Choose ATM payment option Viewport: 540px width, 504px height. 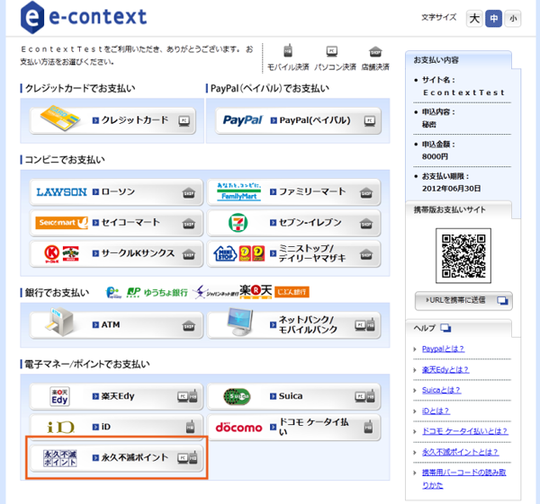pyautogui.click(x=116, y=325)
